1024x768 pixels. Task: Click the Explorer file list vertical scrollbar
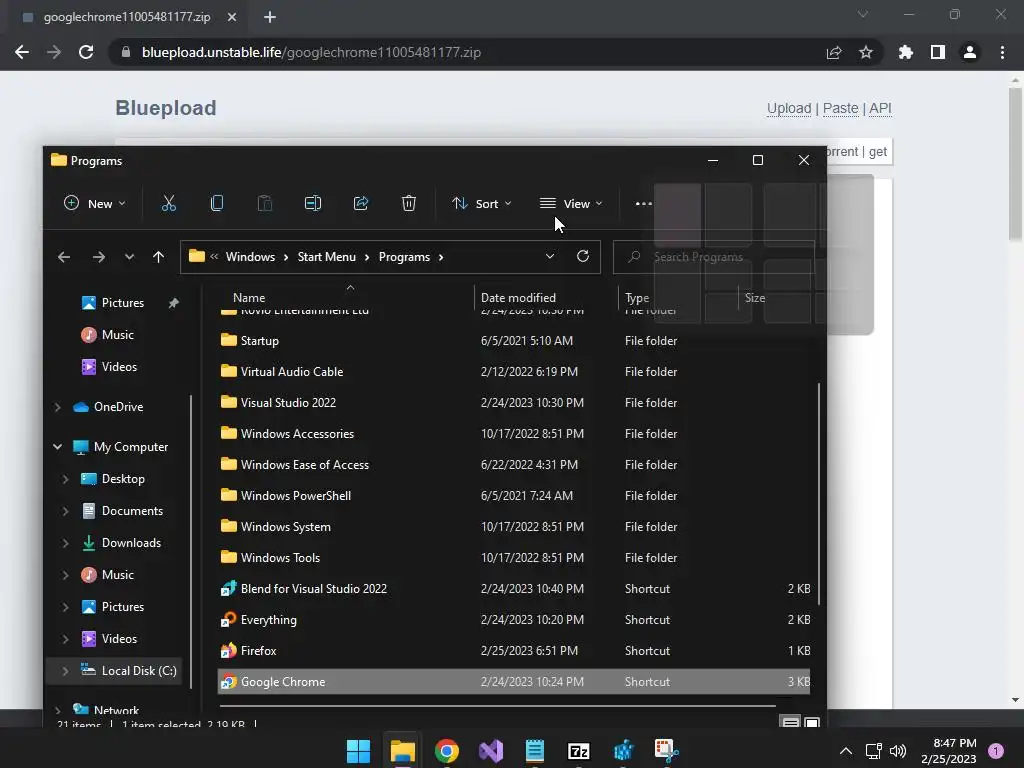coord(818,494)
